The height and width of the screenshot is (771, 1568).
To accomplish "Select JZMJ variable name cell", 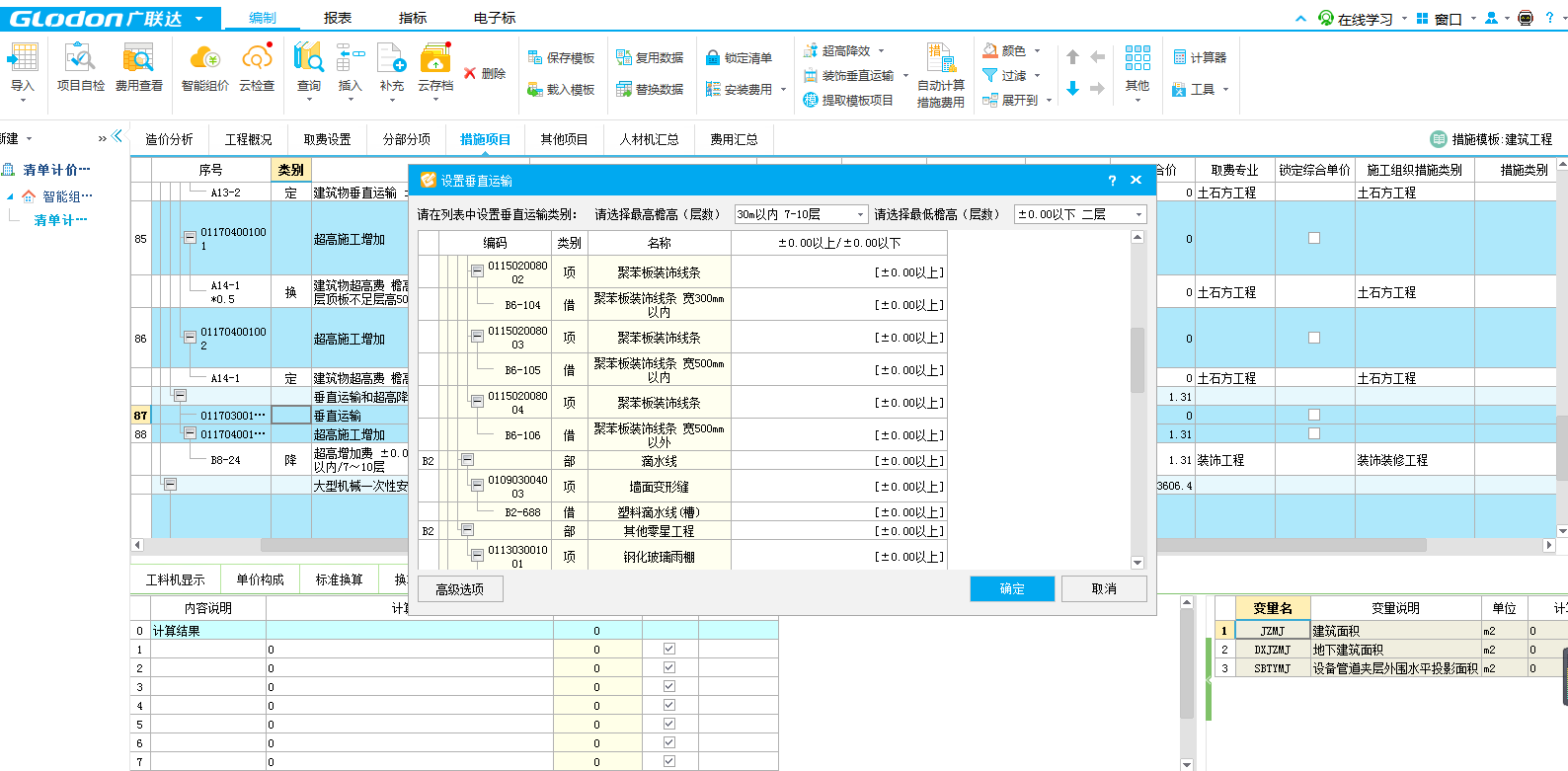I will 1273,631.
